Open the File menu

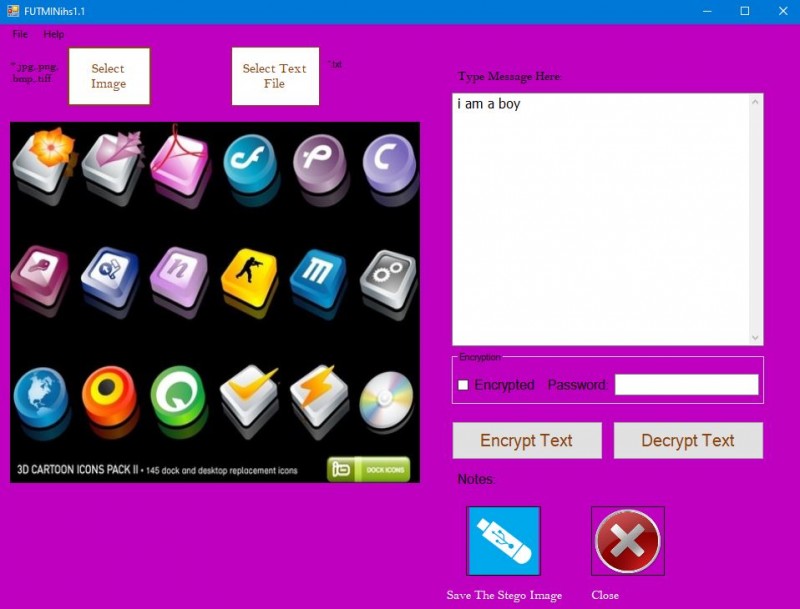pos(20,34)
